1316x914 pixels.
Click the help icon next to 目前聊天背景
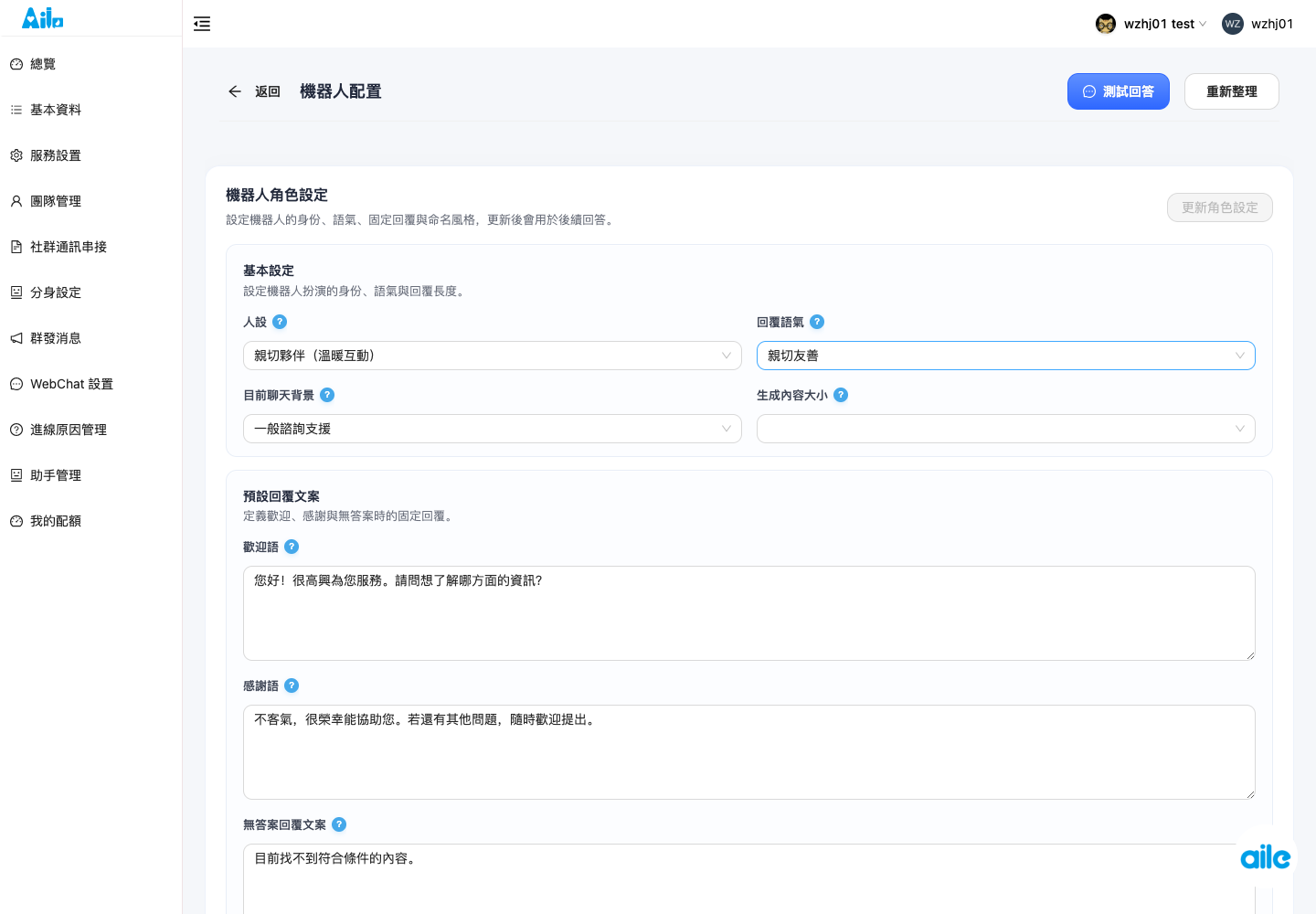coord(327,395)
